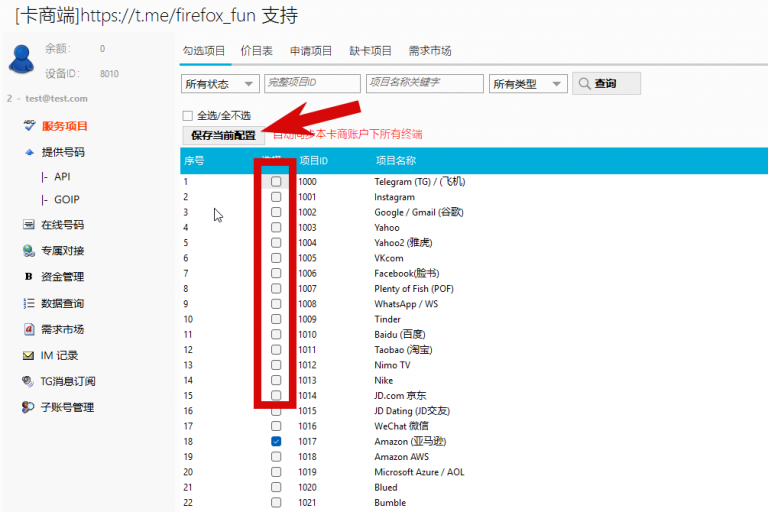Open the 需求市场 top tab
This screenshot has width=768, height=512.
(x=430, y=51)
